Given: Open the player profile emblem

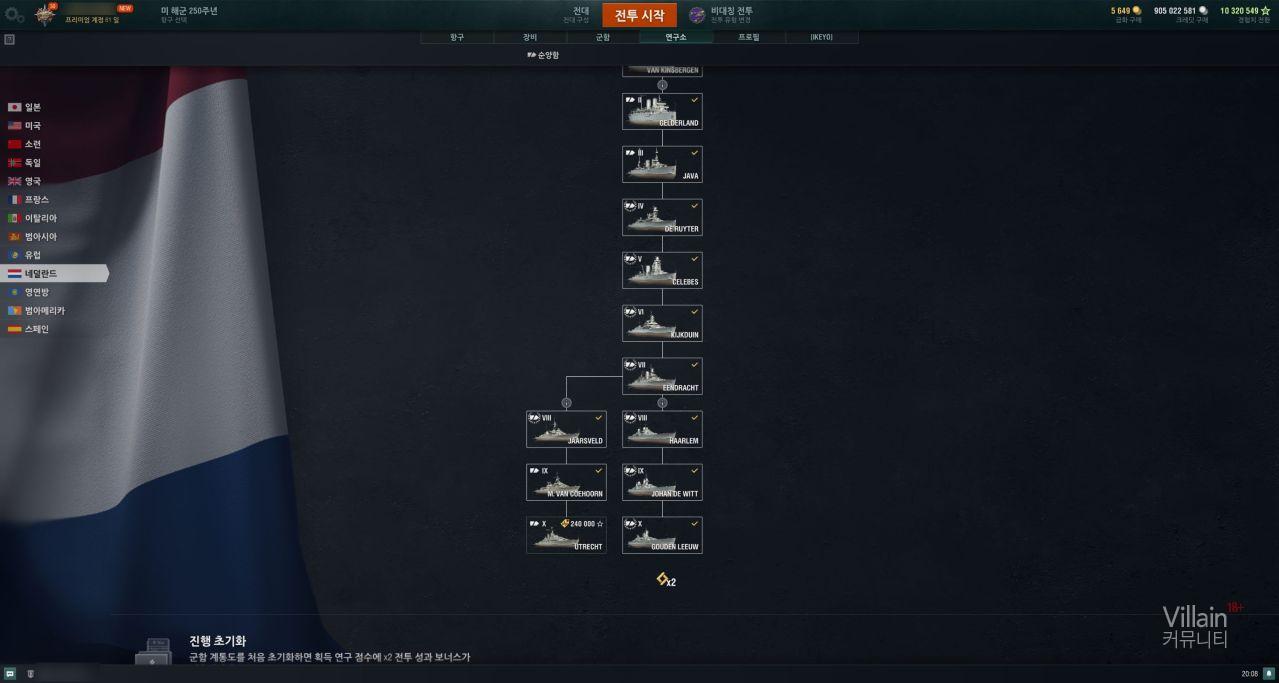Looking at the screenshot, I should pyautogui.click(x=46, y=14).
